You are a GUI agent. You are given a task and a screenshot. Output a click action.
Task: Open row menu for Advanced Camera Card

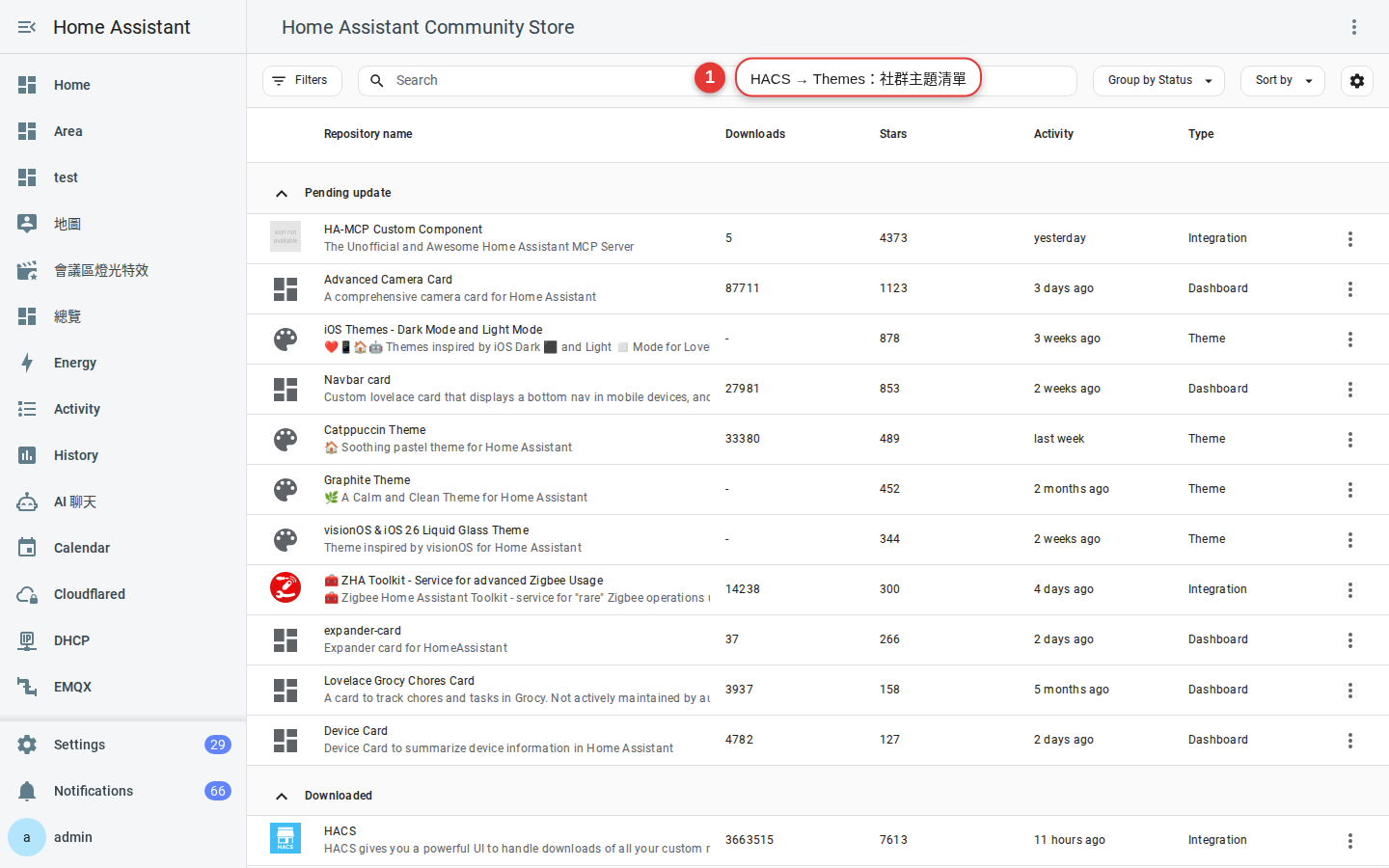1350,289
